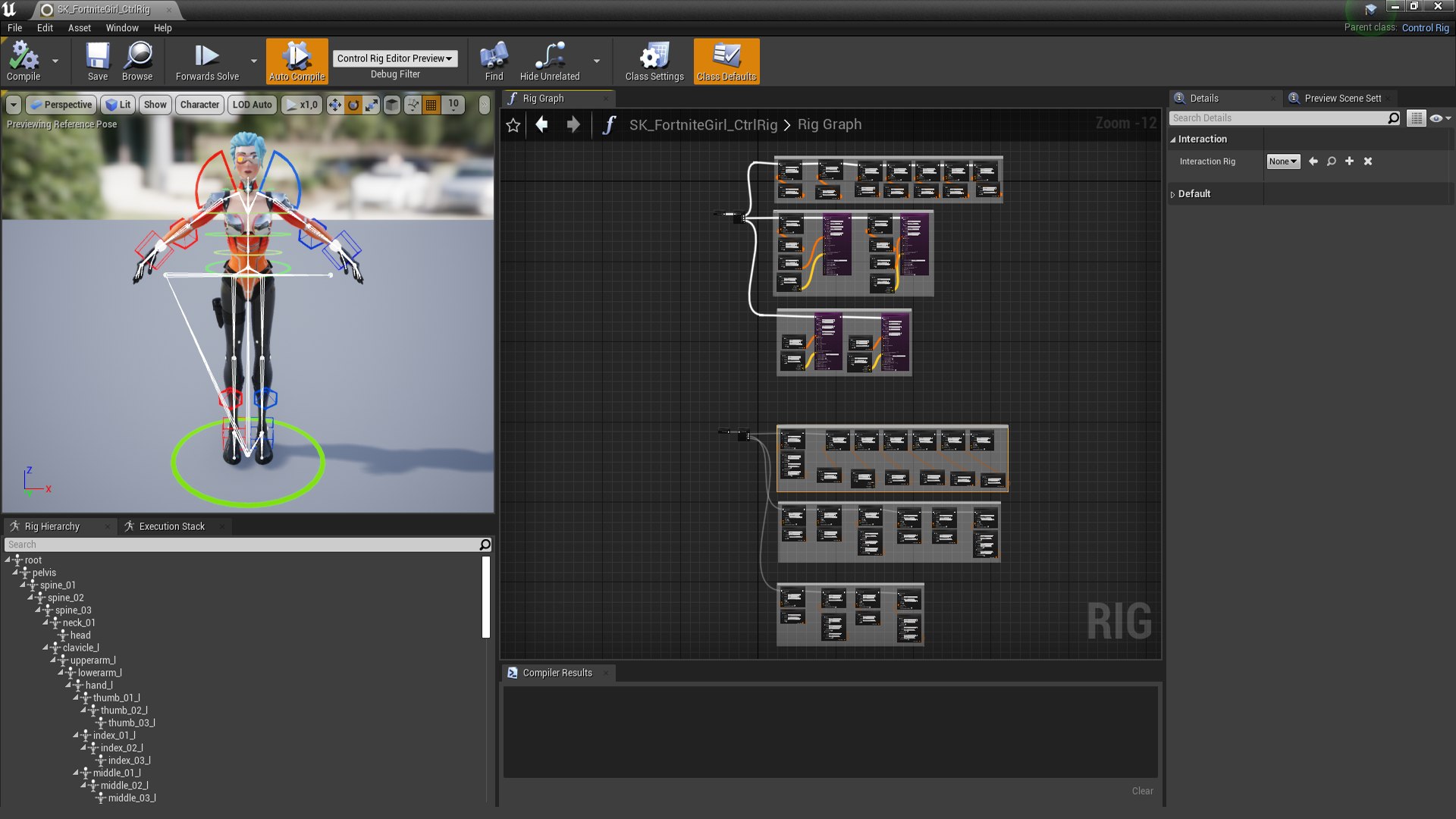1456x819 pixels.
Task: Open the Forwards Solve mode dropdown arrow
Action: pyautogui.click(x=253, y=61)
